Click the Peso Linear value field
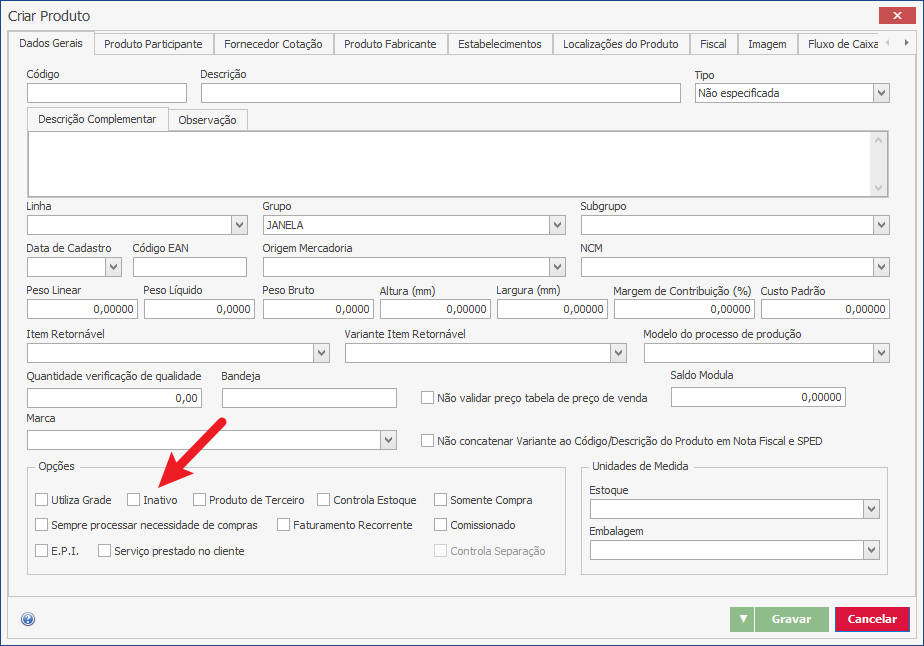The image size is (924, 646). 82,309
